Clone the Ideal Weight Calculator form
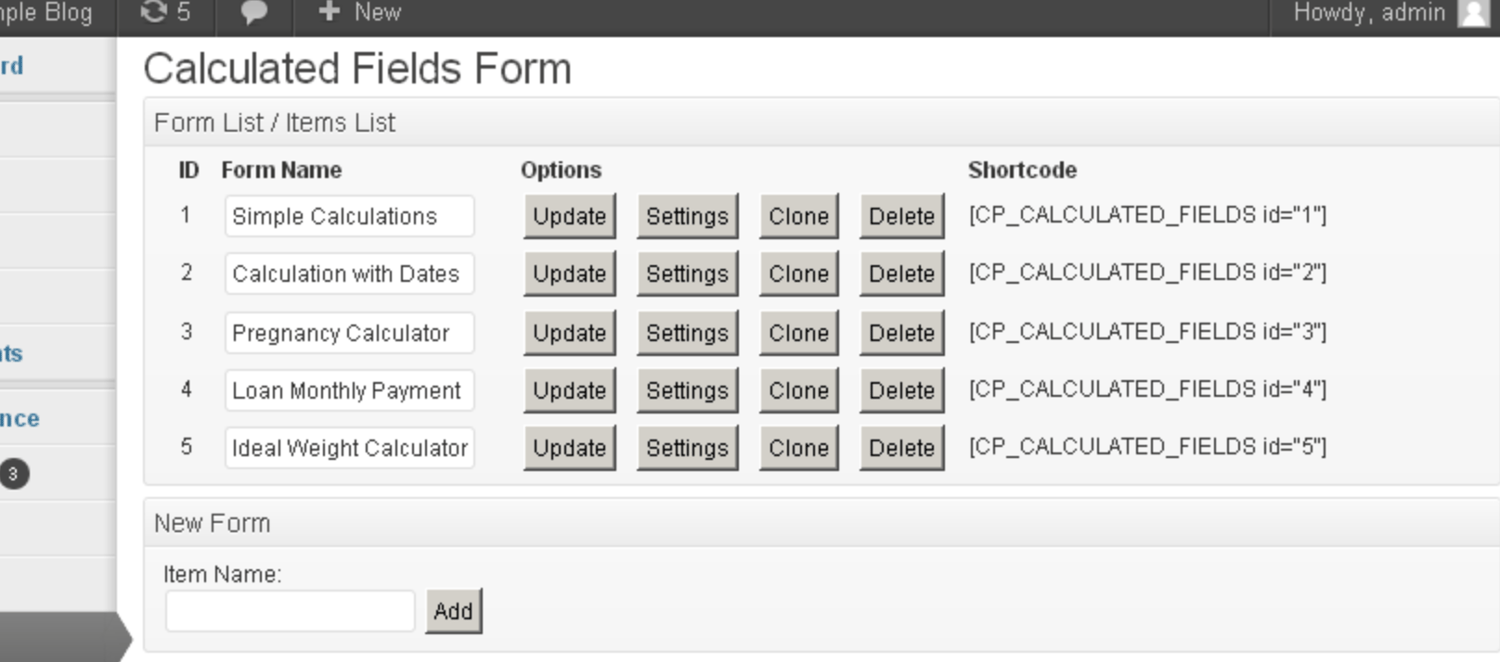Screen dimensions: 1500x662 point(798,448)
